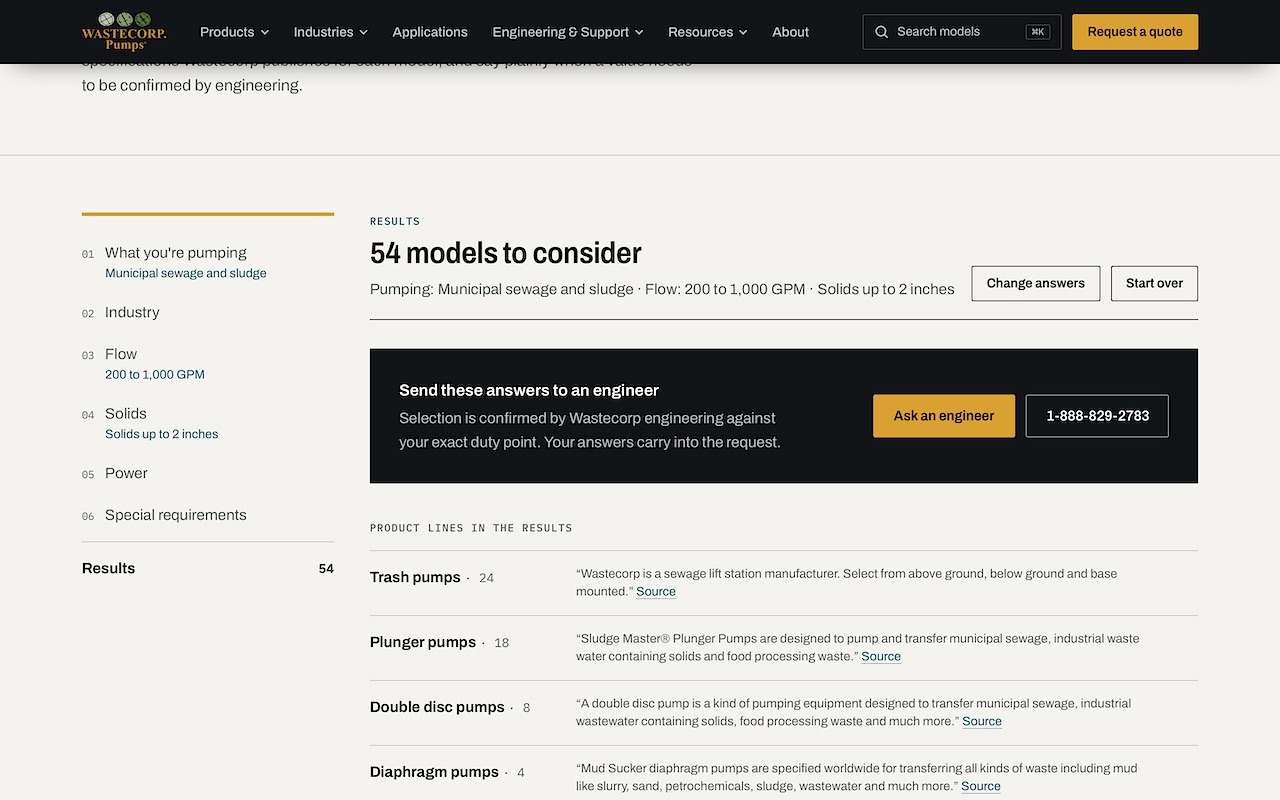
Task: Click the 54 models to consider heading
Action: click(506, 253)
